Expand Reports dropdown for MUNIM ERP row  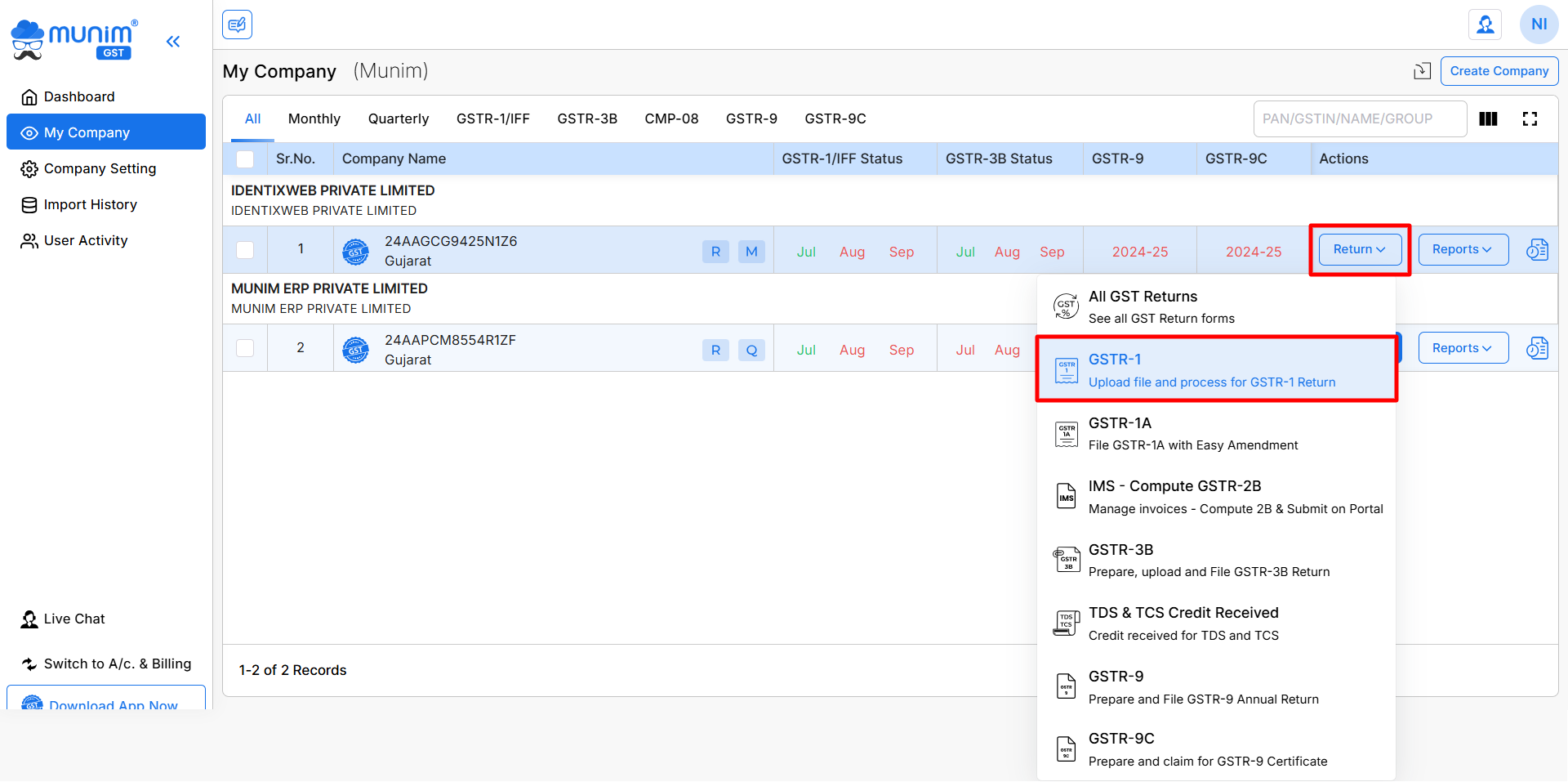pyautogui.click(x=1463, y=348)
